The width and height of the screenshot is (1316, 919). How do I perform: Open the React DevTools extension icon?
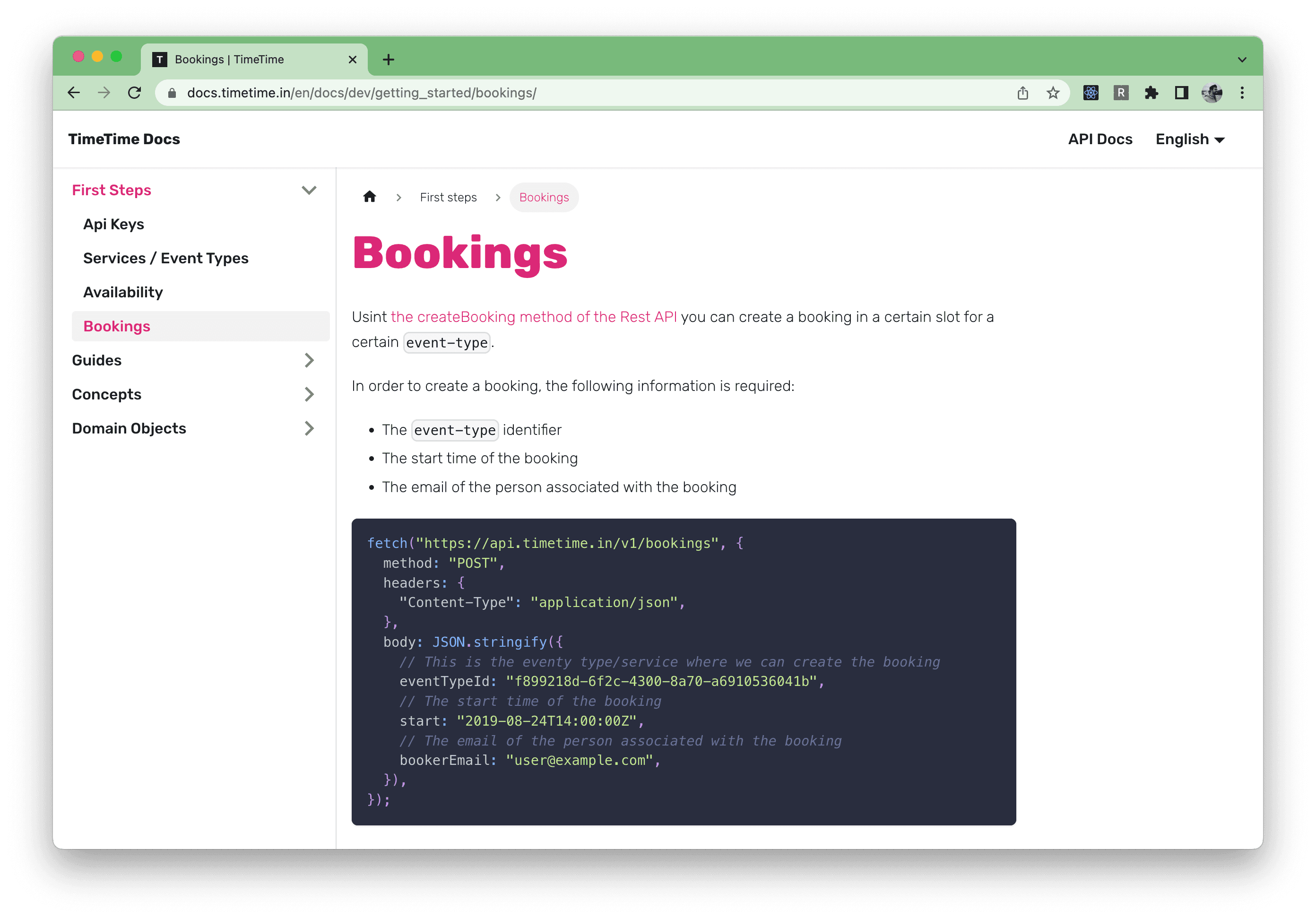pyautogui.click(x=1090, y=93)
